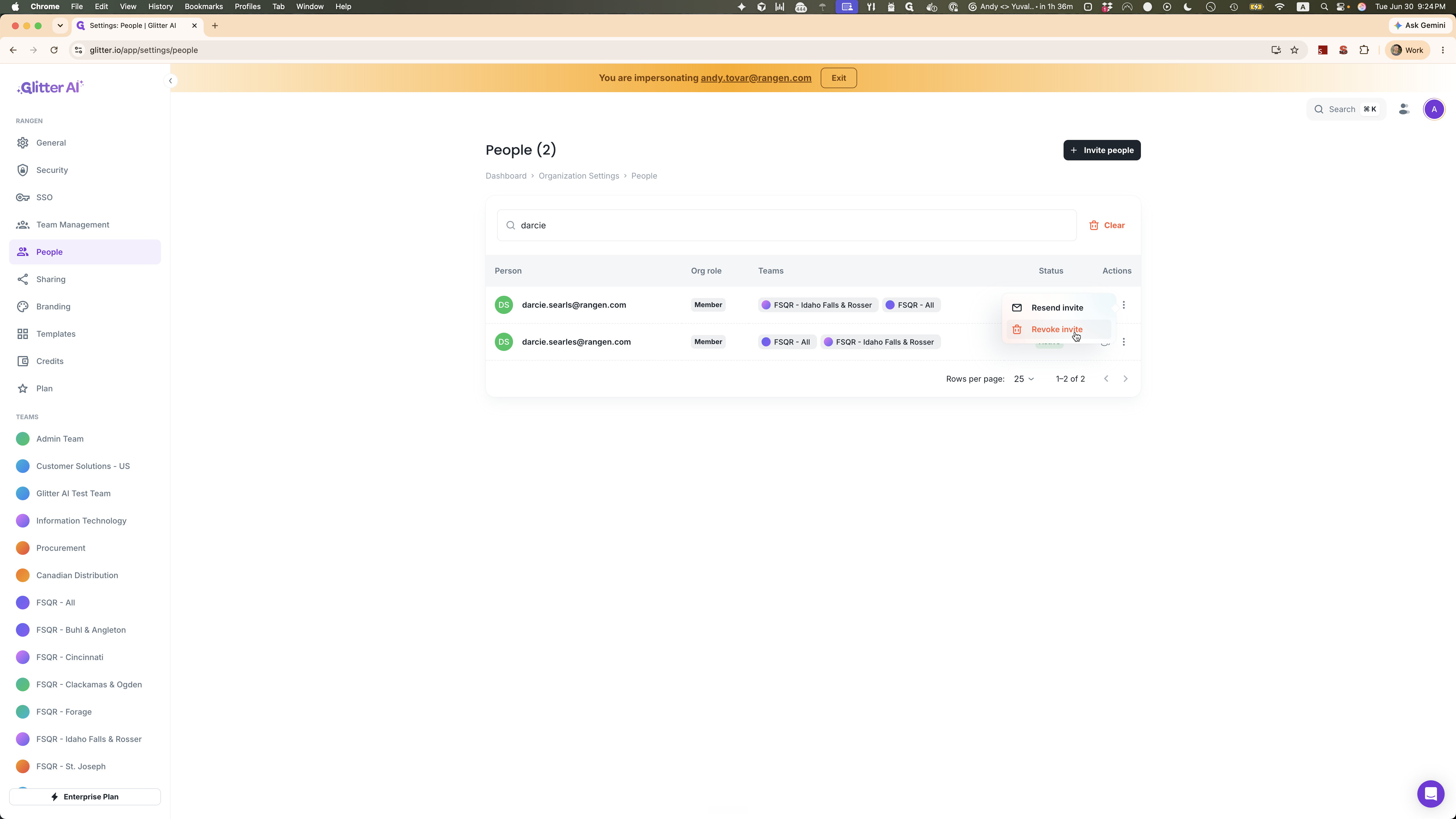Image resolution: width=1456 pixels, height=819 pixels.
Task: Select People in settings sidebar
Action: [85, 252]
